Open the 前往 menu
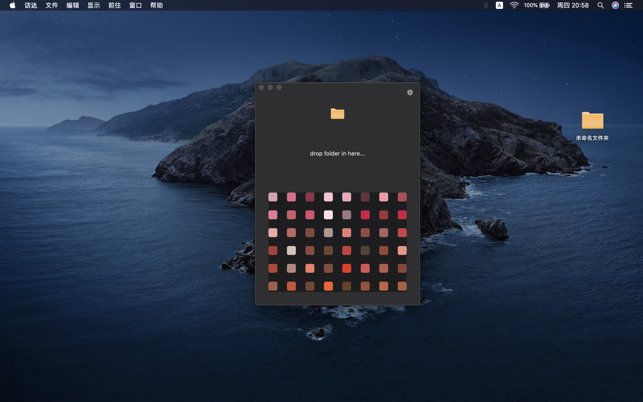The height and width of the screenshot is (402, 643). tap(114, 5)
